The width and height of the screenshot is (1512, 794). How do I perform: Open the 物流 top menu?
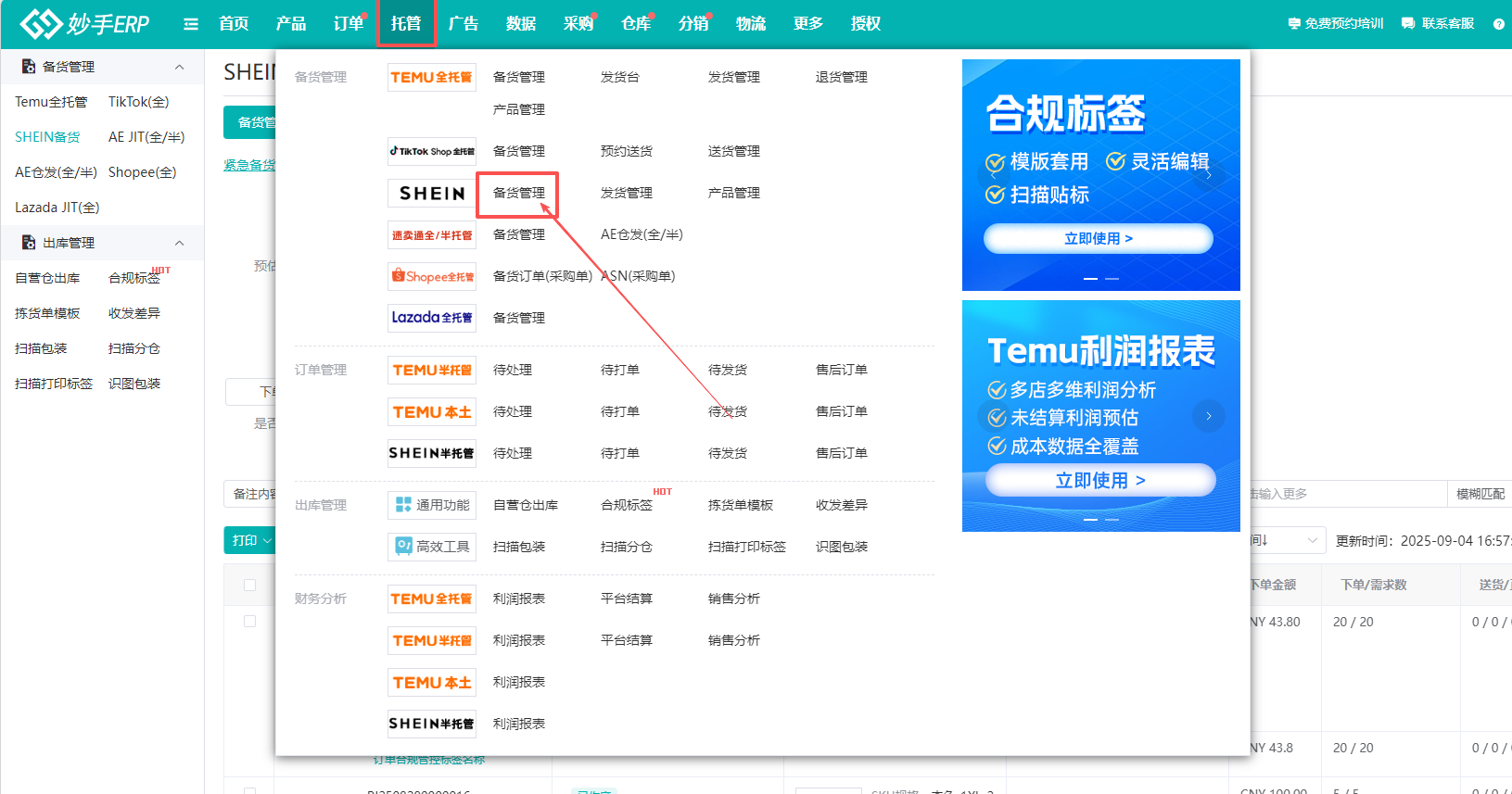click(x=751, y=24)
